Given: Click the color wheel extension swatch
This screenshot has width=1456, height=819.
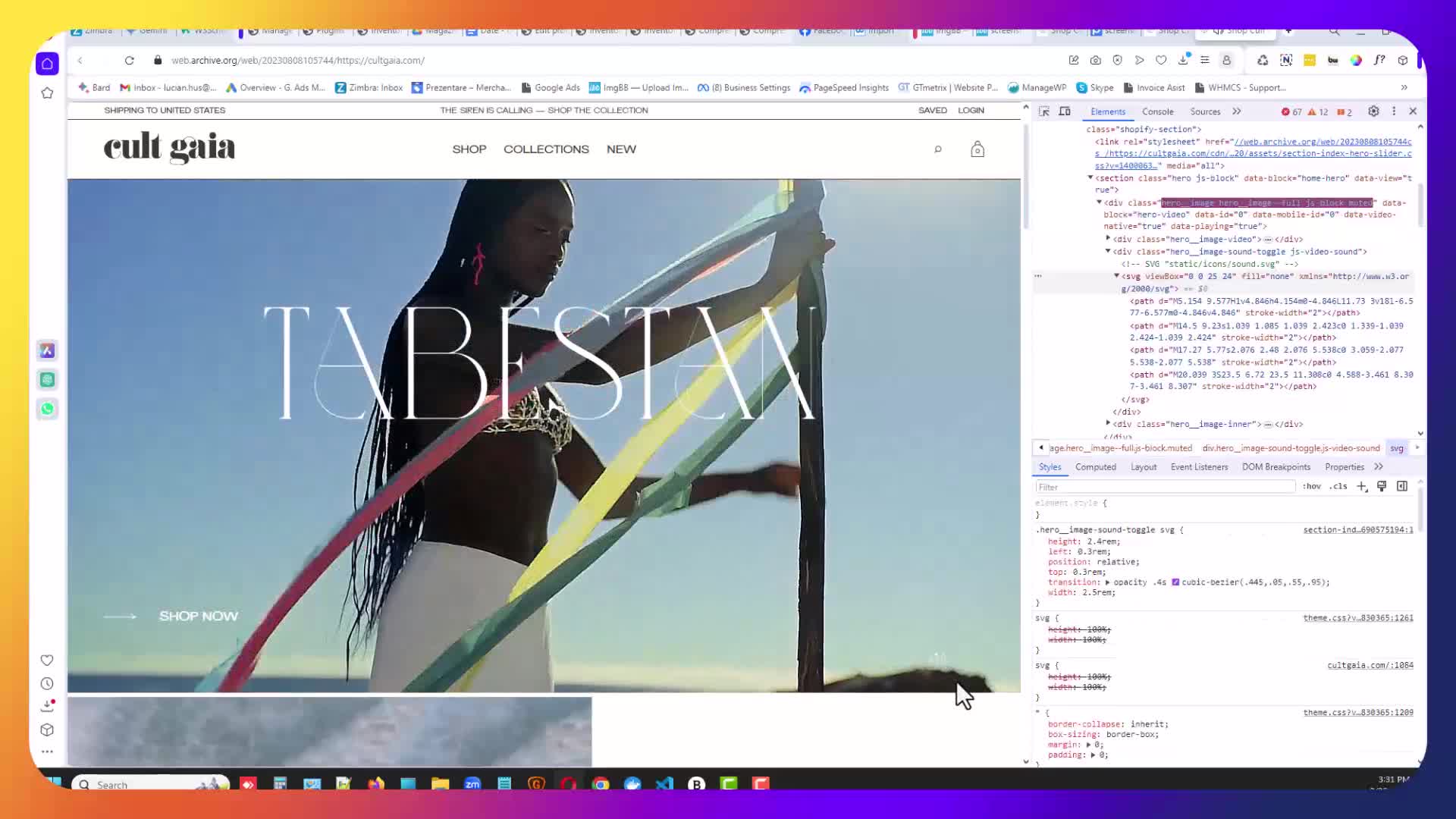Looking at the screenshot, I should [x=1356, y=60].
